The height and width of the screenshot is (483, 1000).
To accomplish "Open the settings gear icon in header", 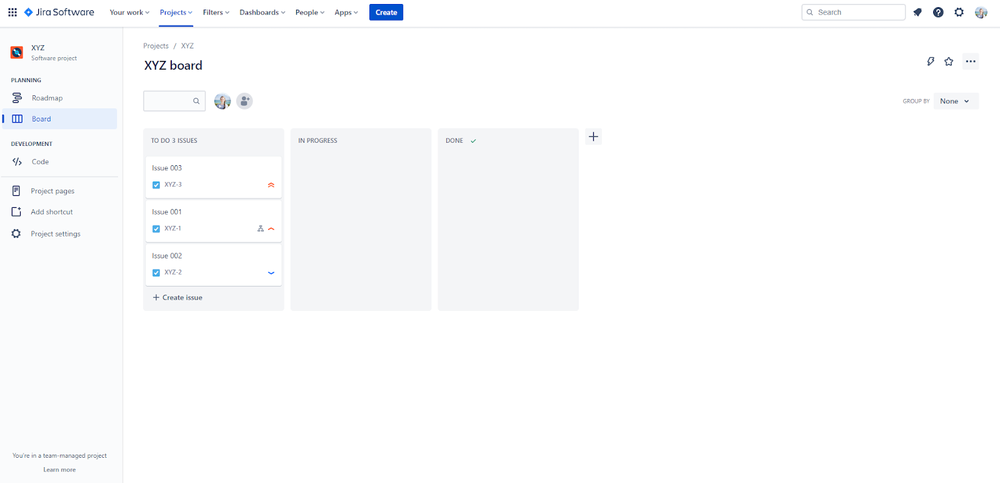I will (x=959, y=12).
